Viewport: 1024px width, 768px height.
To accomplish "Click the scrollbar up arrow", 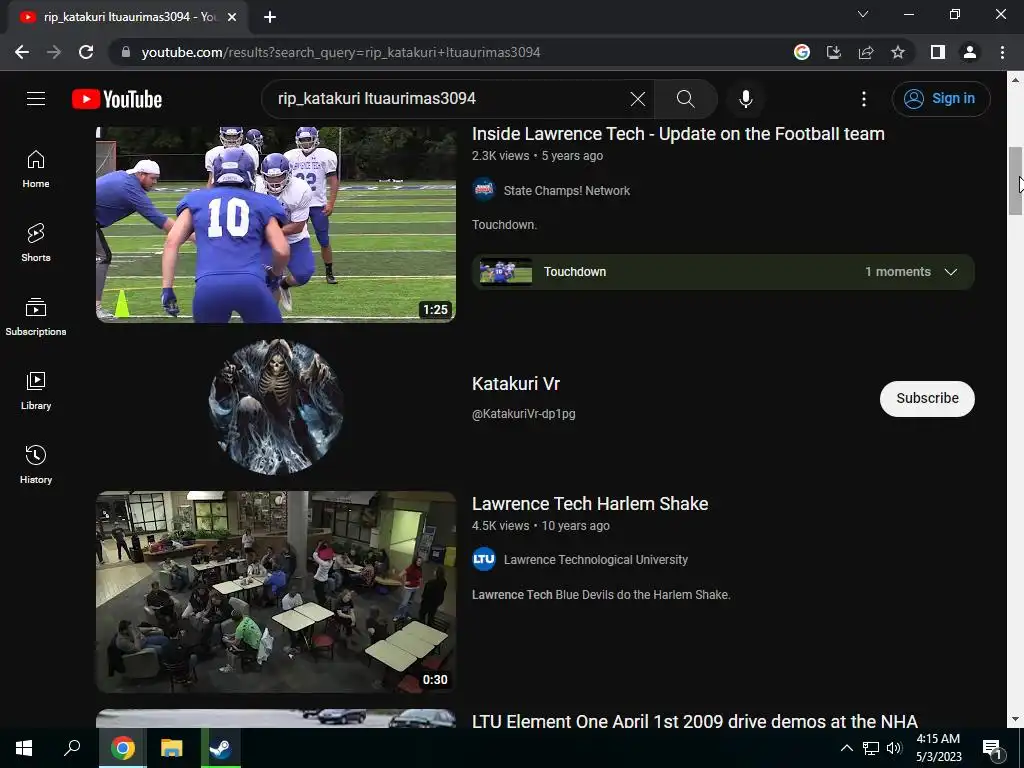I will coord(1015,80).
